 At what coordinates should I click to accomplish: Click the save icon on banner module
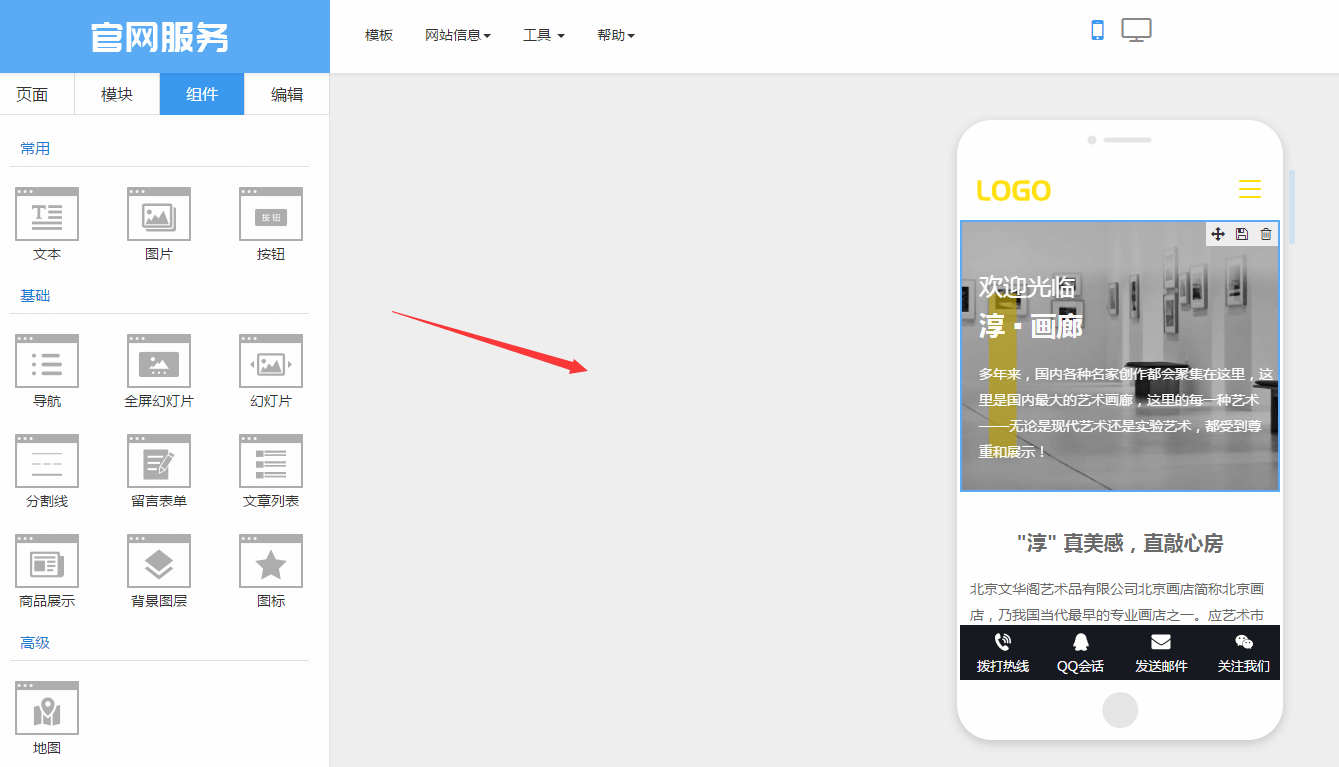click(x=1242, y=234)
